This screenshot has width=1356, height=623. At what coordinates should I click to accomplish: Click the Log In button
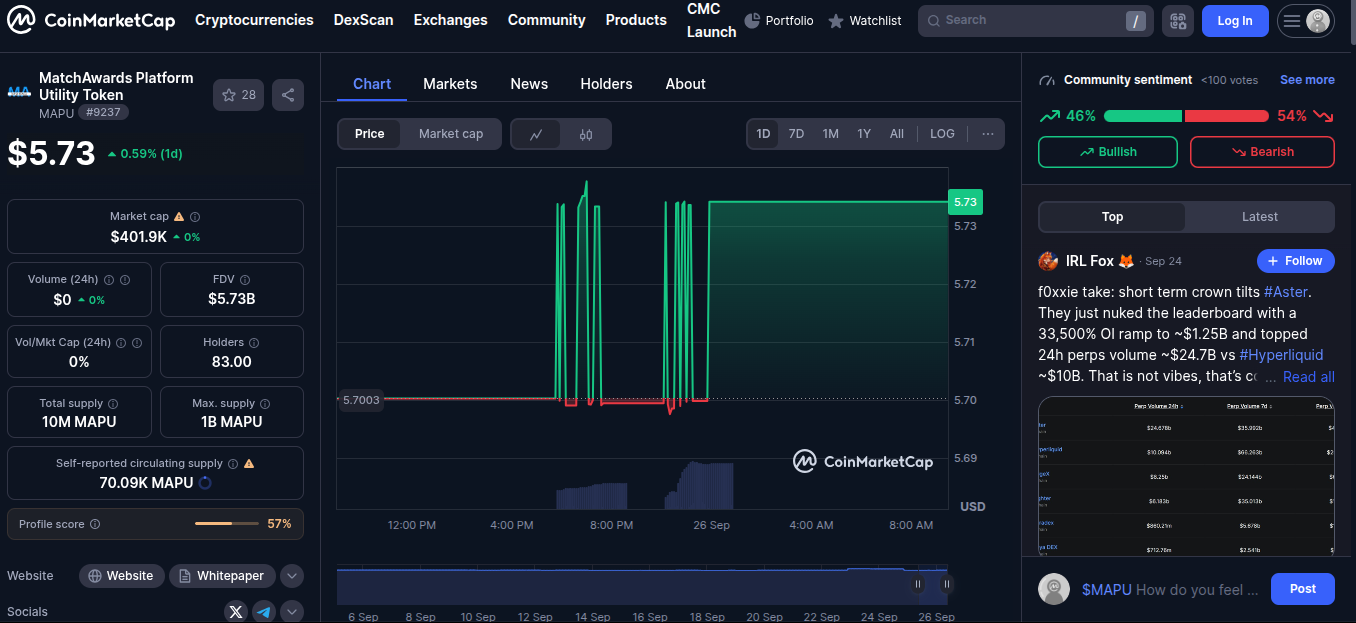[x=1234, y=21]
